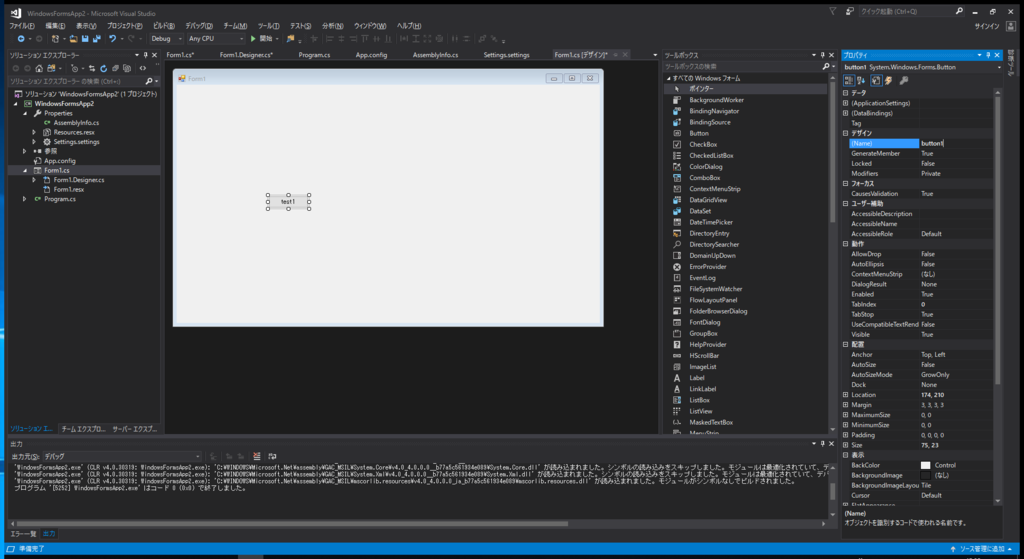Open the デバッグ(D) menu
1024x559 pixels.
199,26
